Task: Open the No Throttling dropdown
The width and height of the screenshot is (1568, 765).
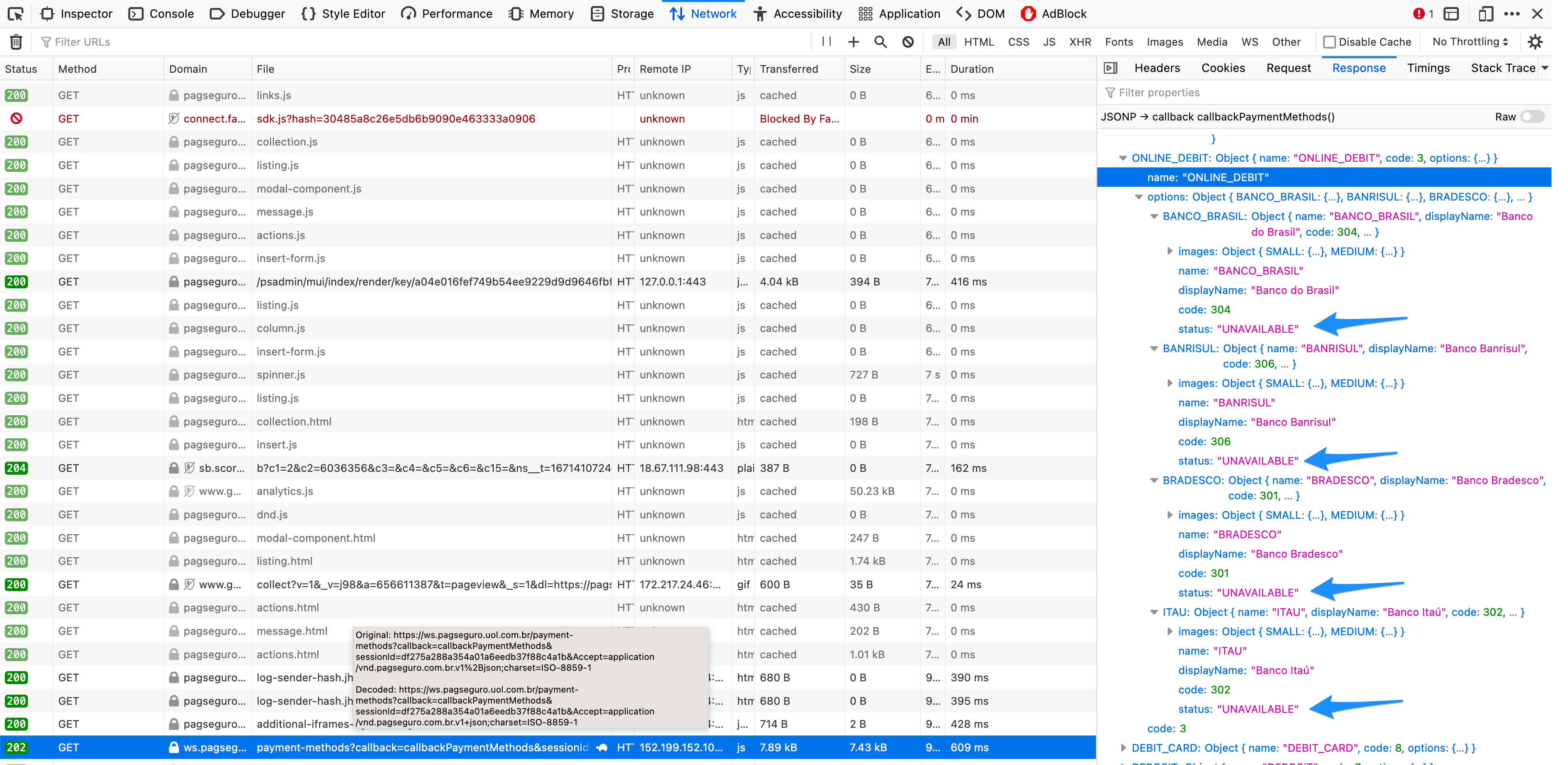Action: click(1470, 41)
